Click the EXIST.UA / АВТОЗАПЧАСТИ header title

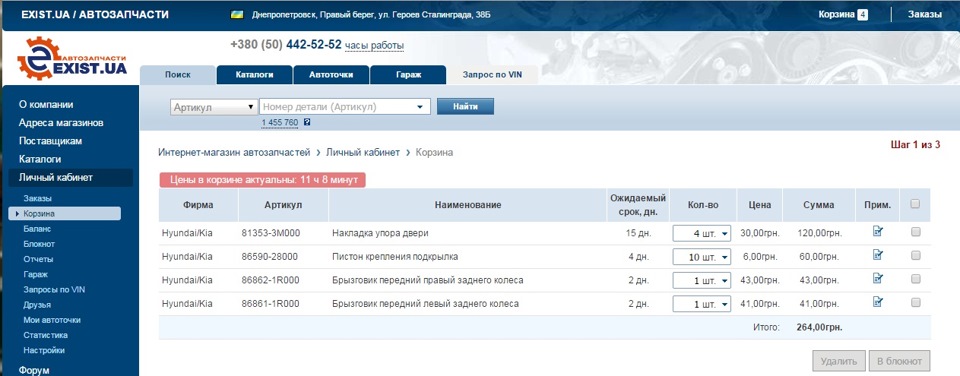tap(95, 15)
